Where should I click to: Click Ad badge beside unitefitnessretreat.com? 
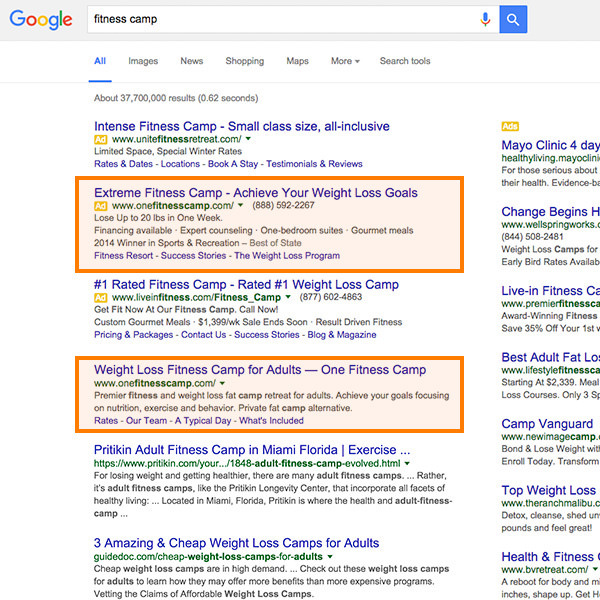(101, 139)
